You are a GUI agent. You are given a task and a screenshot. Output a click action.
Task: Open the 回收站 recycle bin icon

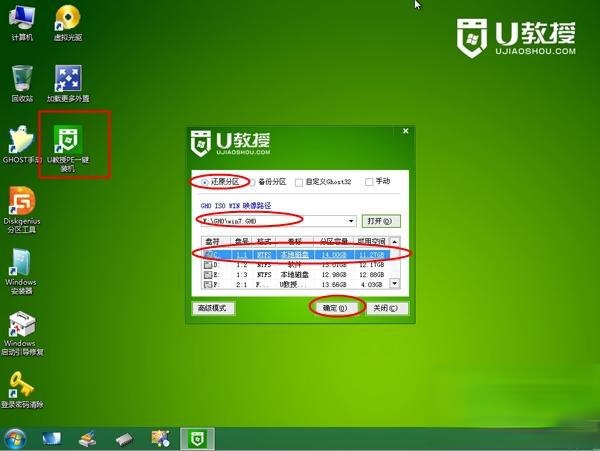pyautogui.click(x=22, y=83)
